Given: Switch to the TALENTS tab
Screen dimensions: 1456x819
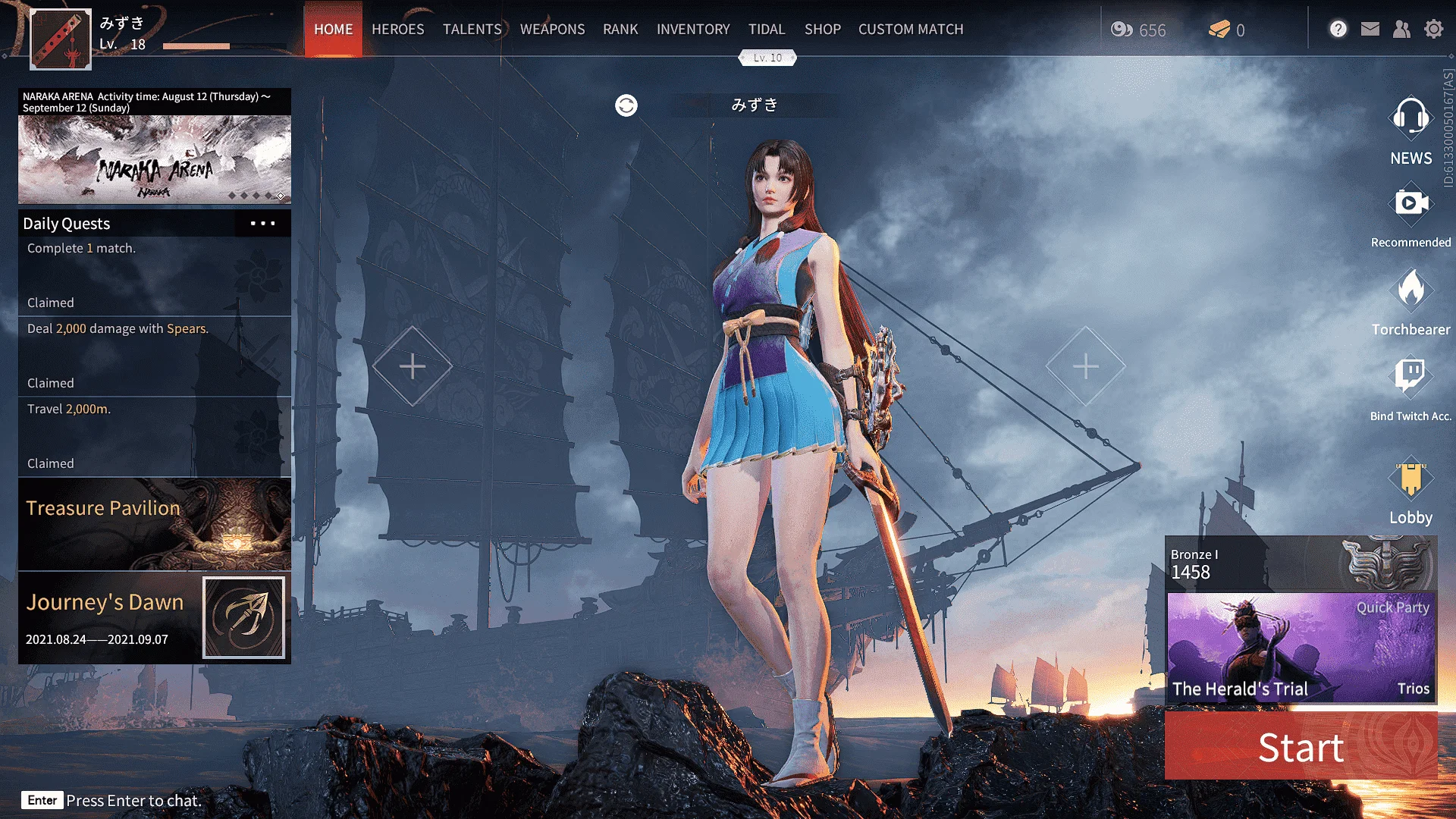Looking at the screenshot, I should click(472, 29).
